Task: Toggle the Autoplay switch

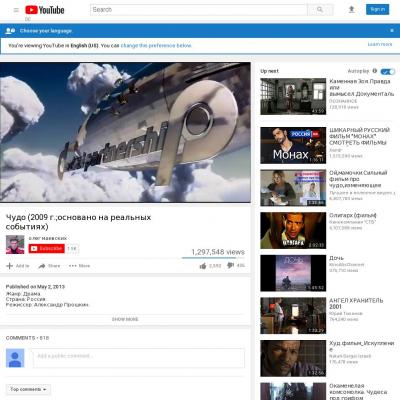Action: pyautogui.click(x=388, y=71)
